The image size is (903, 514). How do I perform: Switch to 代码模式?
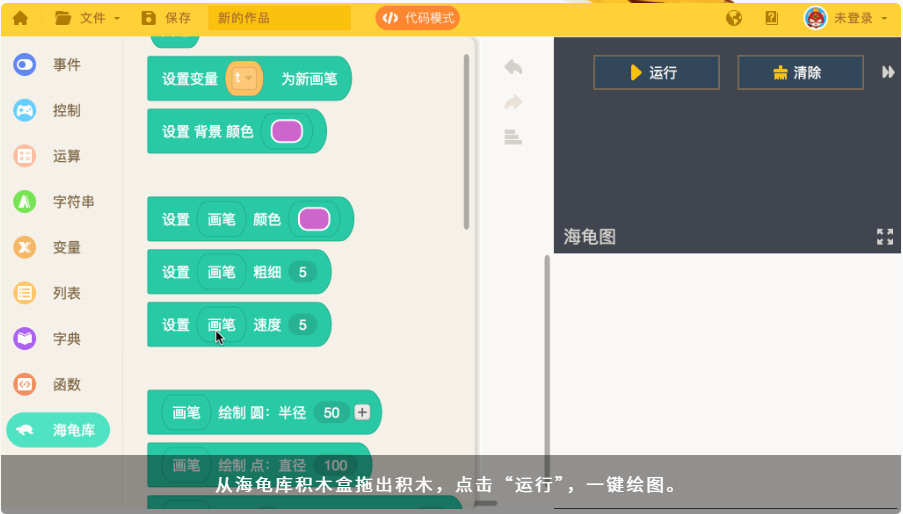pos(418,18)
